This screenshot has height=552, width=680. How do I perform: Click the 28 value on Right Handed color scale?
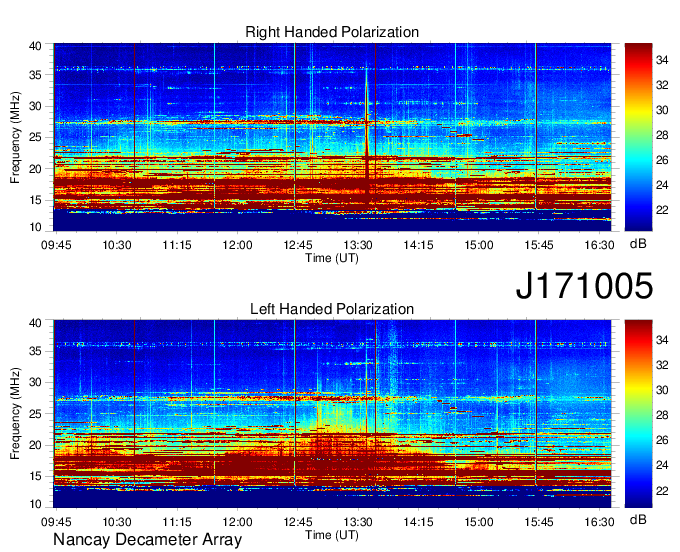click(x=662, y=135)
